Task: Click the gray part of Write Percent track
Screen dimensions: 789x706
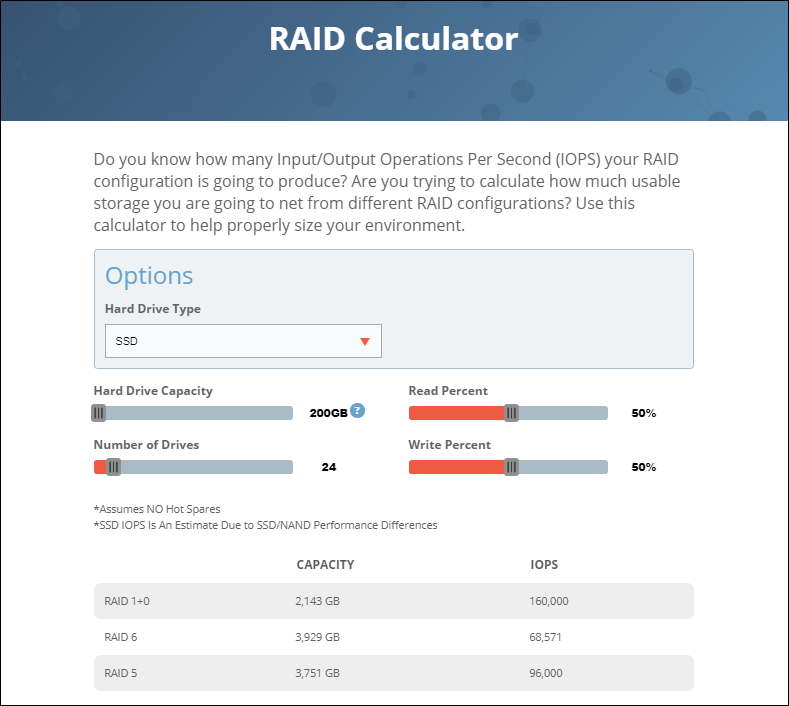Action: point(563,467)
